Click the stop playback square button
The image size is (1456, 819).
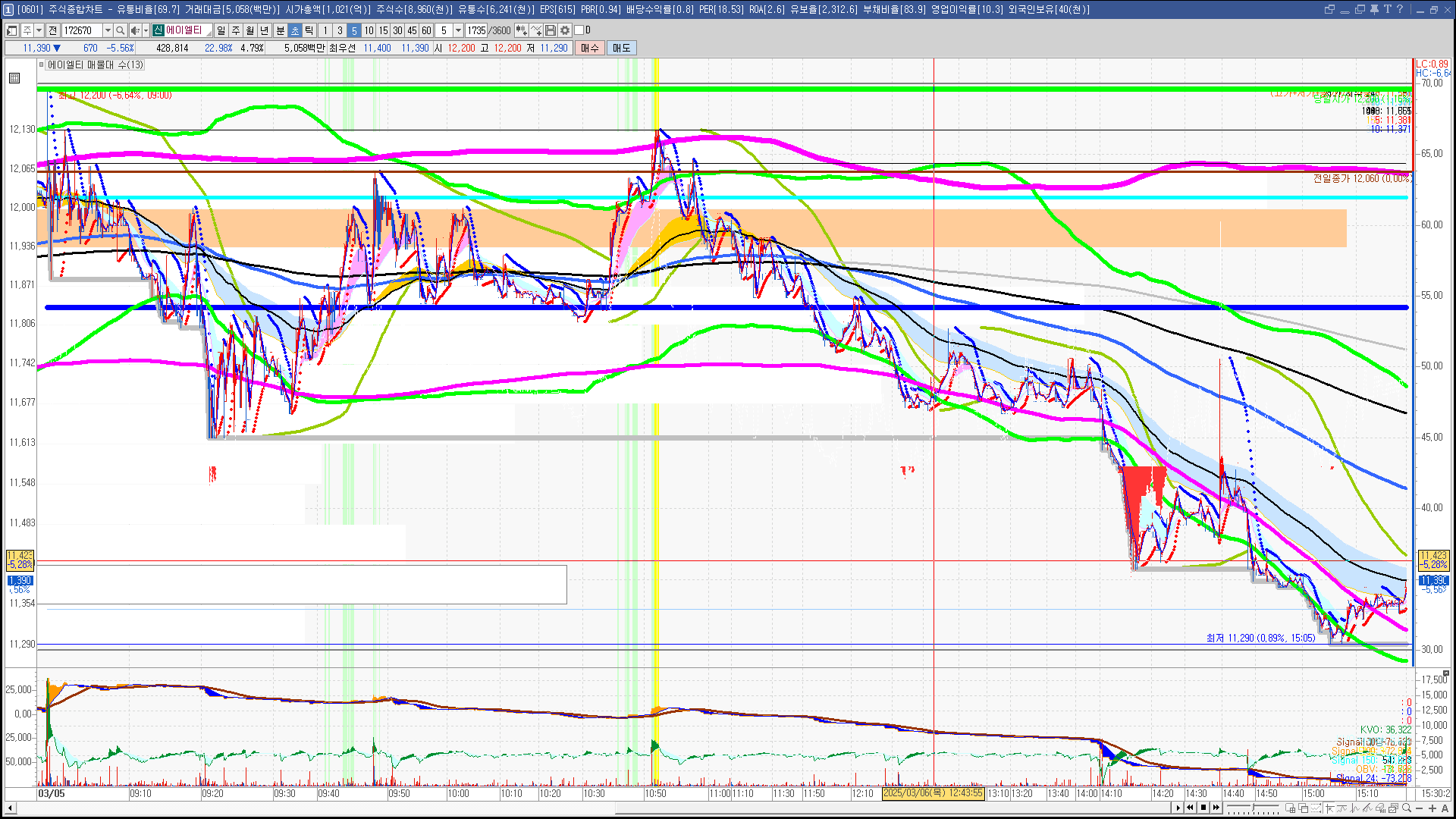[x=1203, y=808]
